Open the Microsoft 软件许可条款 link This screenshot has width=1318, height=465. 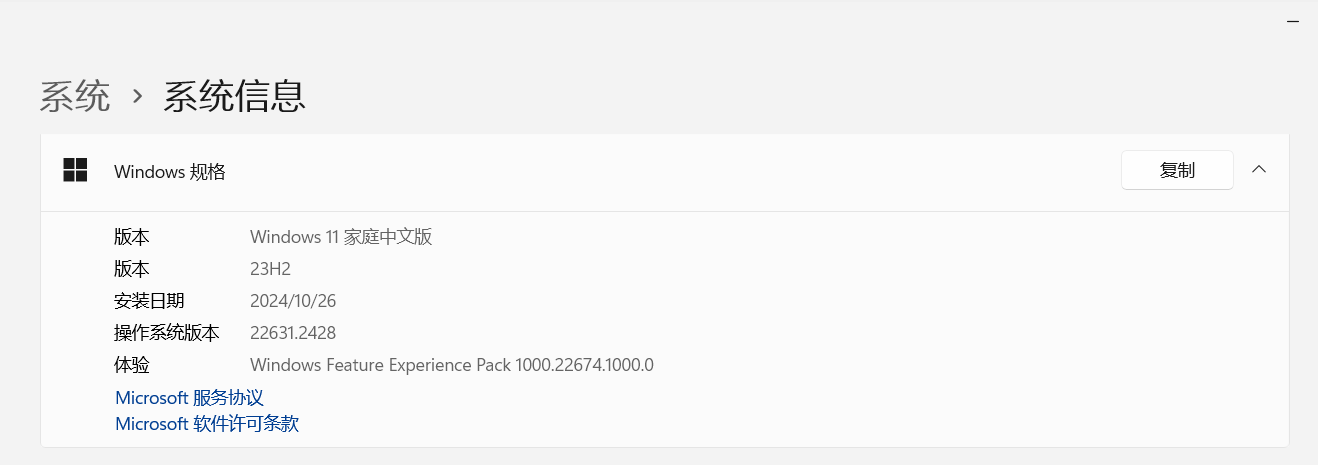pos(207,423)
